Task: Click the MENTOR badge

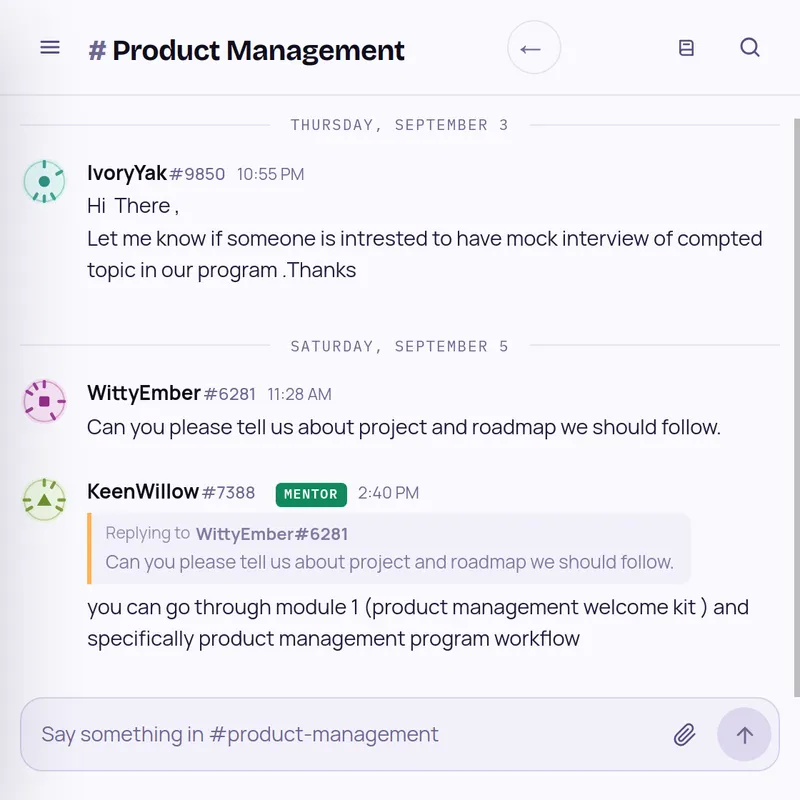Action: point(311,494)
